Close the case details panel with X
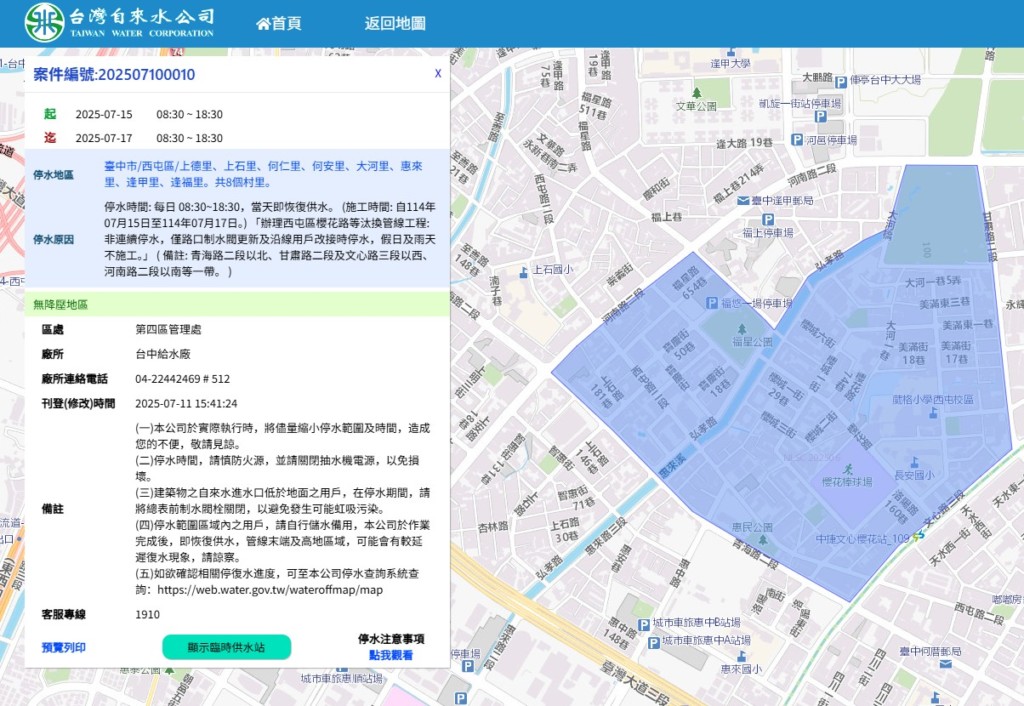The height and width of the screenshot is (706, 1024). 438,73
